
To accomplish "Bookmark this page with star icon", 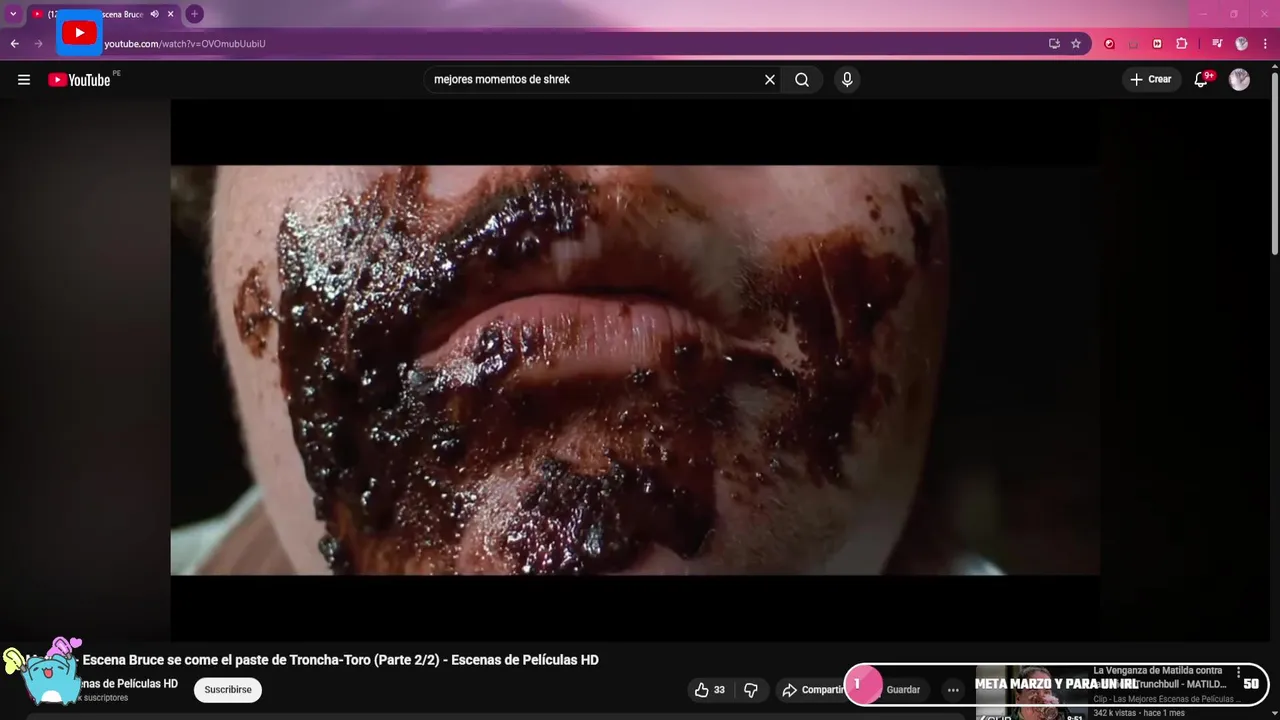I will tap(1076, 44).
